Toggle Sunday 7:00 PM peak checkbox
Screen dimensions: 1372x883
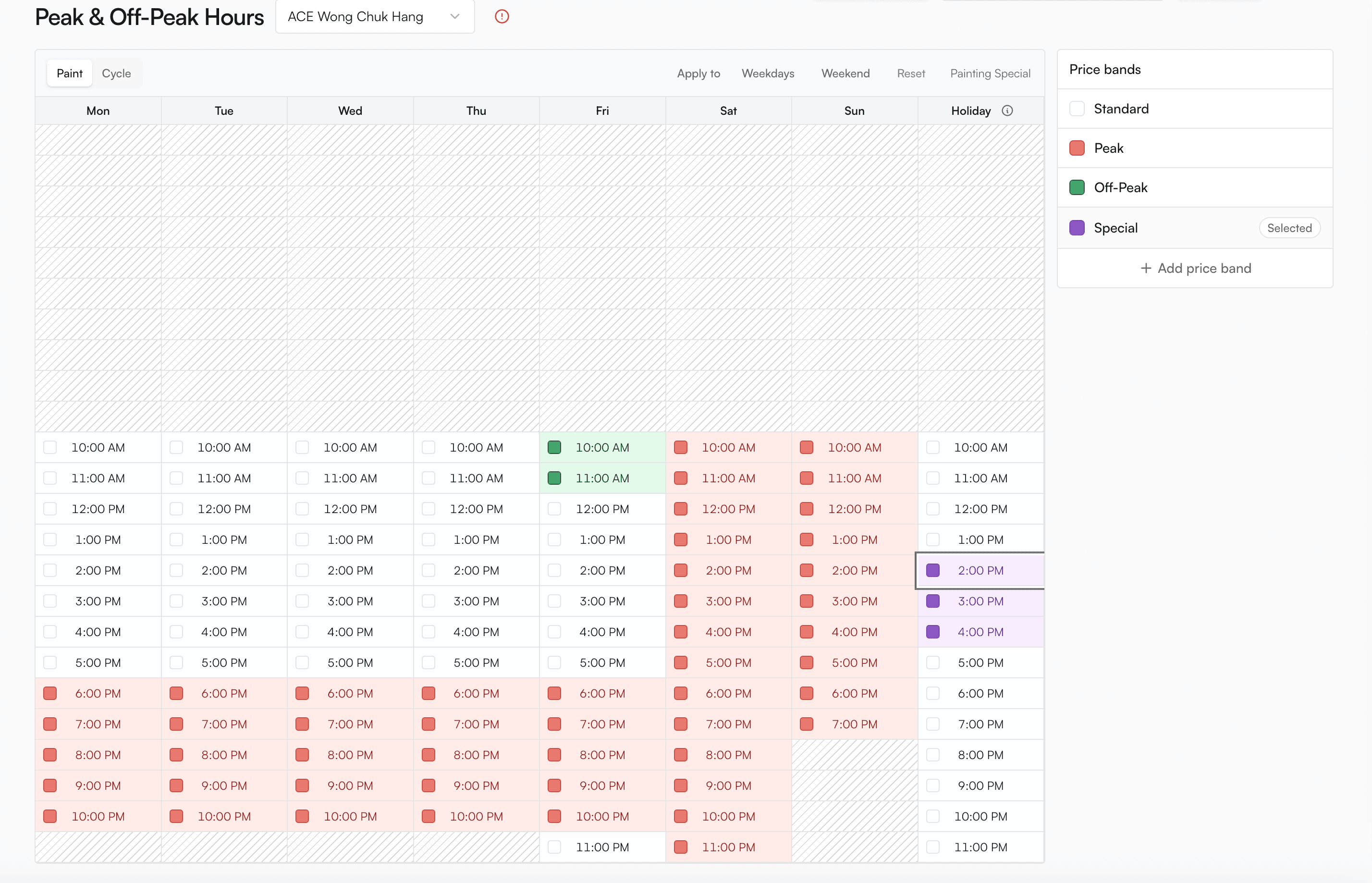pos(807,724)
